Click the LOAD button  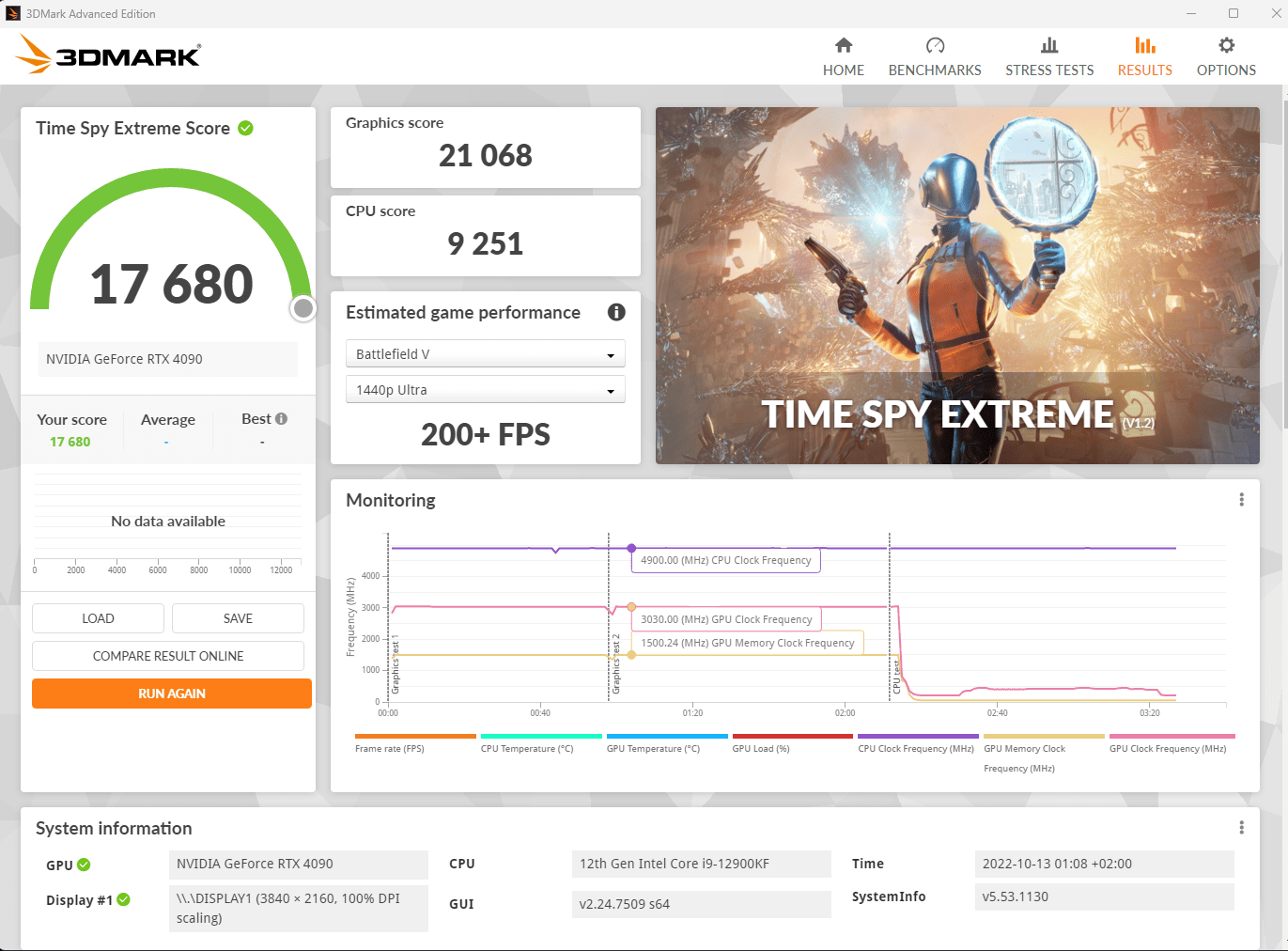(98, 618)
